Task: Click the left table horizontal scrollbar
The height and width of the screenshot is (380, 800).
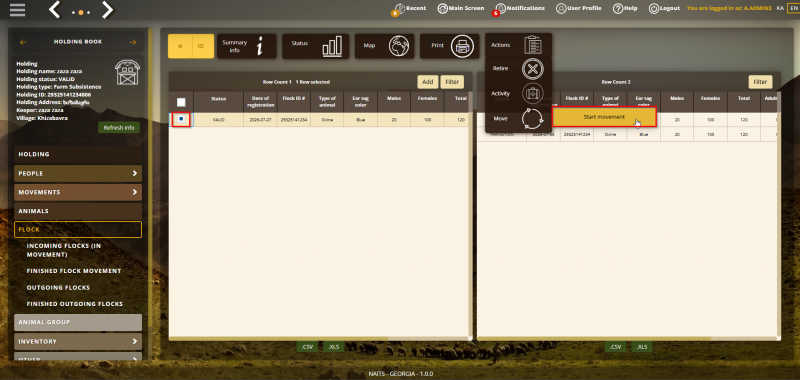Action: pos(278,338)
